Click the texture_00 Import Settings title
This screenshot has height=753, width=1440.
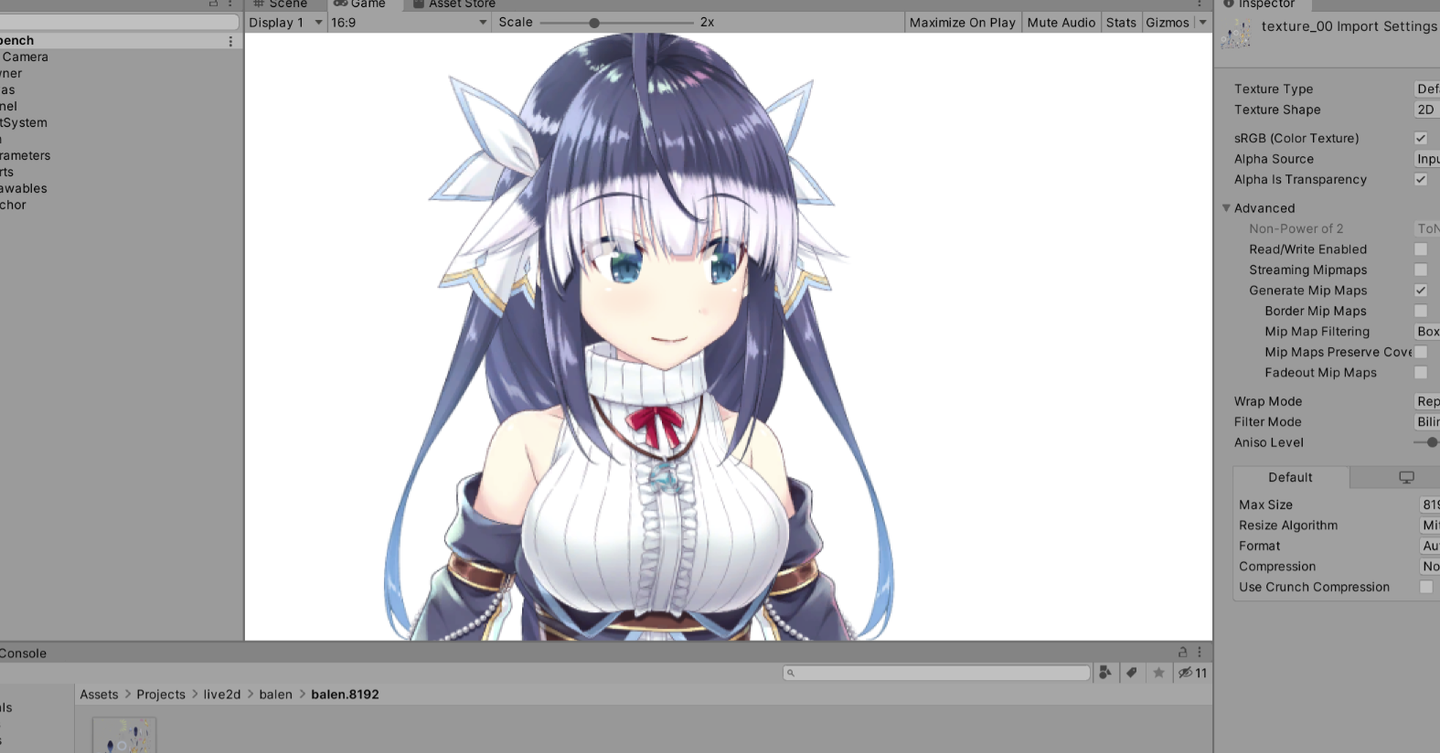pos(1349,26)
